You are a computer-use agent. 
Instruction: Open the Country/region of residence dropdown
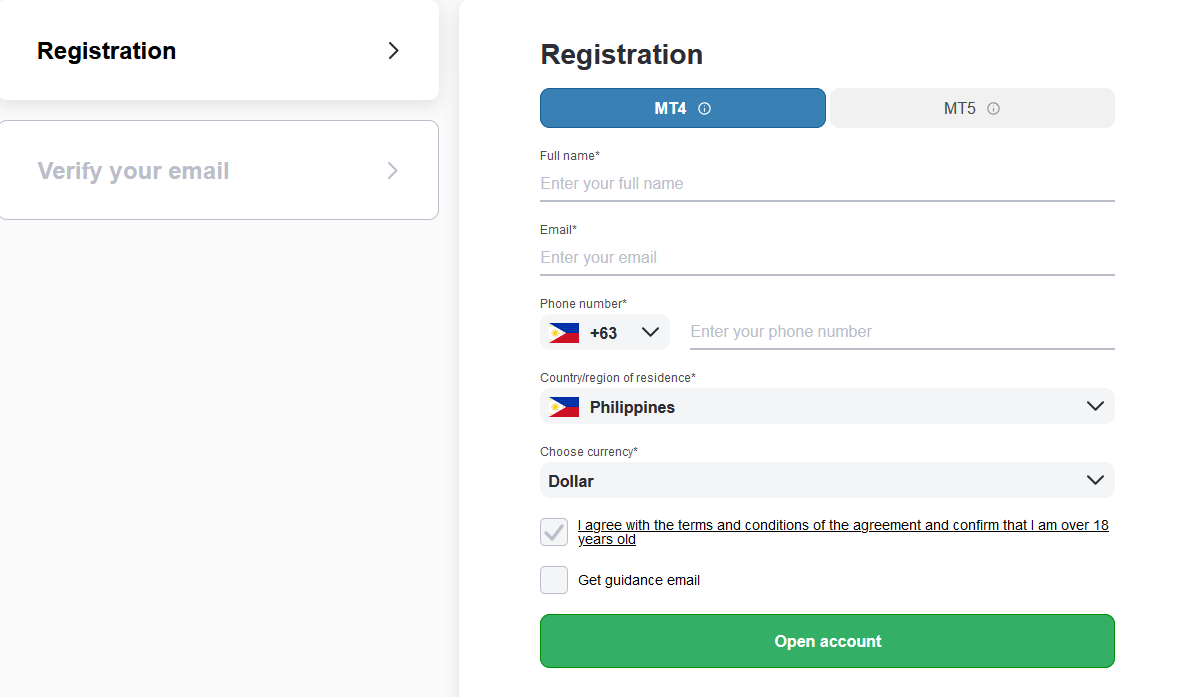pyautogui.click(x=827, y=407)
